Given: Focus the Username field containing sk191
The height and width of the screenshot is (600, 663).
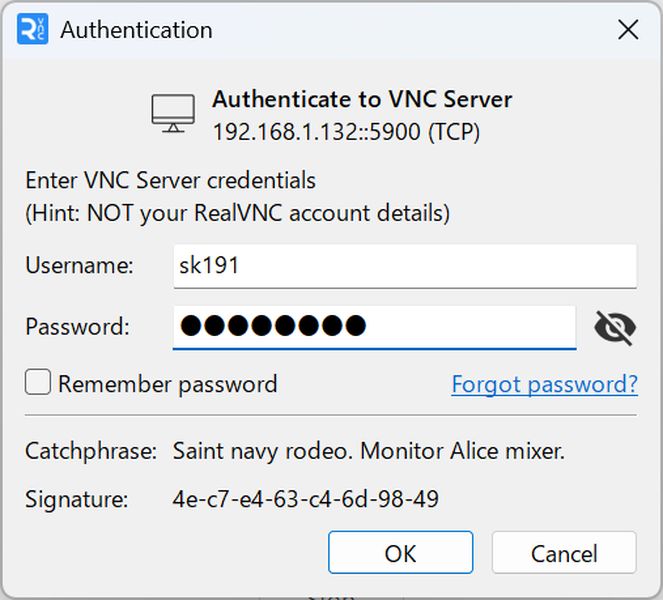Looking at the screenshot, I should [x=405, y=266].
